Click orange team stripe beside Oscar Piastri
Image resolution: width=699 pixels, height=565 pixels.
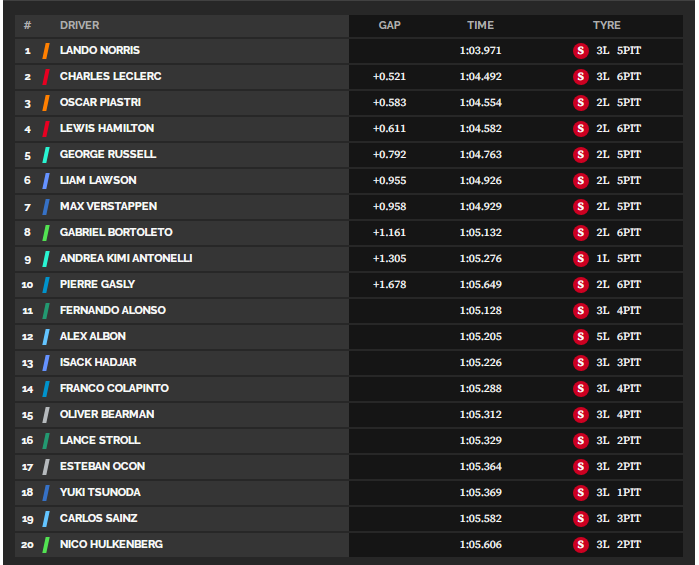(x=45, y=103)
